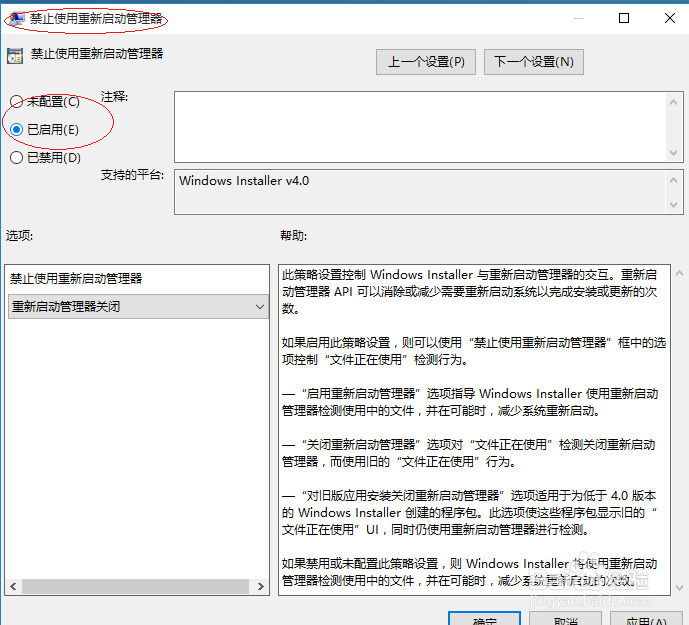The height and width of the screenshot is (625, 689).
Task: Click the options pane left scroll arrow
Action: point(13,586)
